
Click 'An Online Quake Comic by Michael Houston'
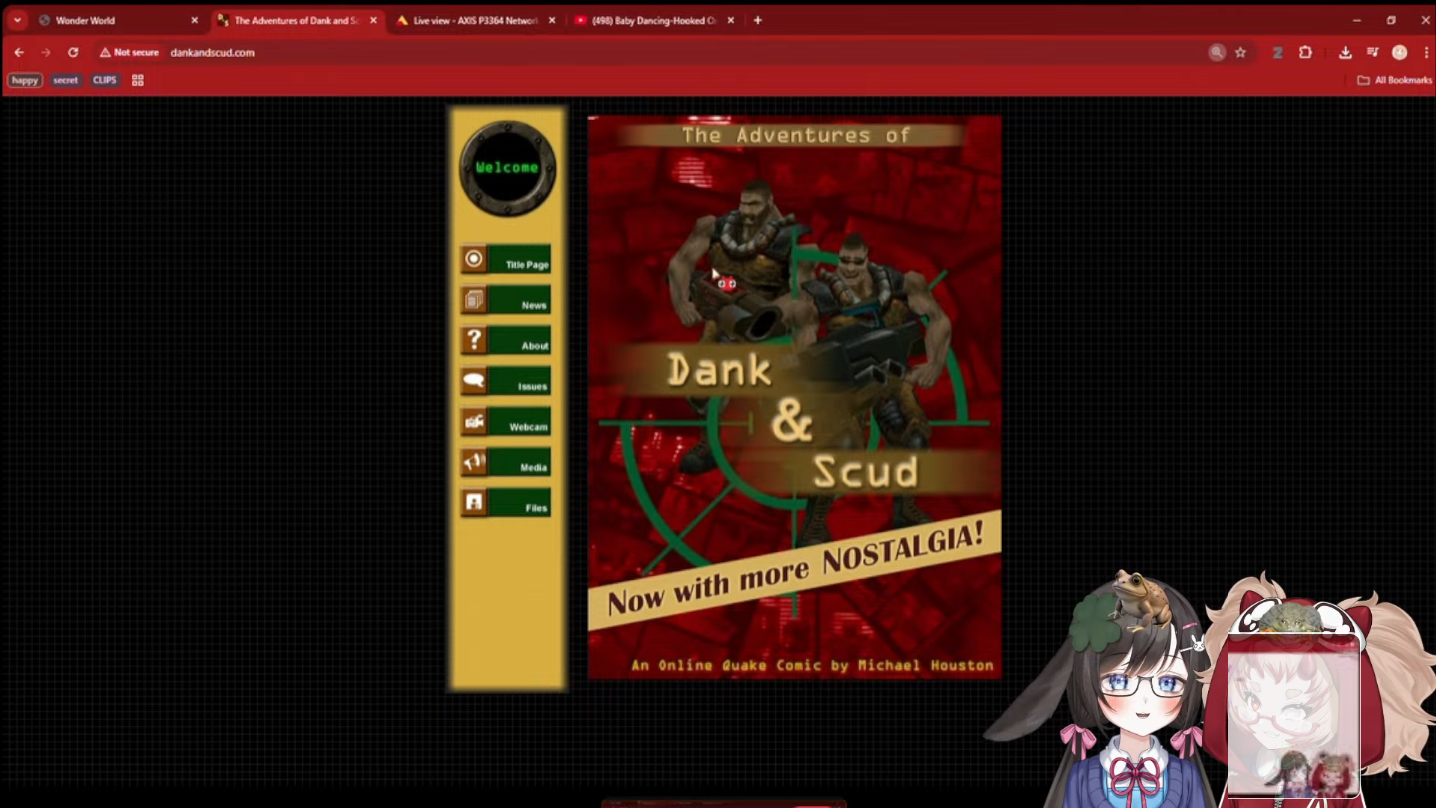[812, 665]
